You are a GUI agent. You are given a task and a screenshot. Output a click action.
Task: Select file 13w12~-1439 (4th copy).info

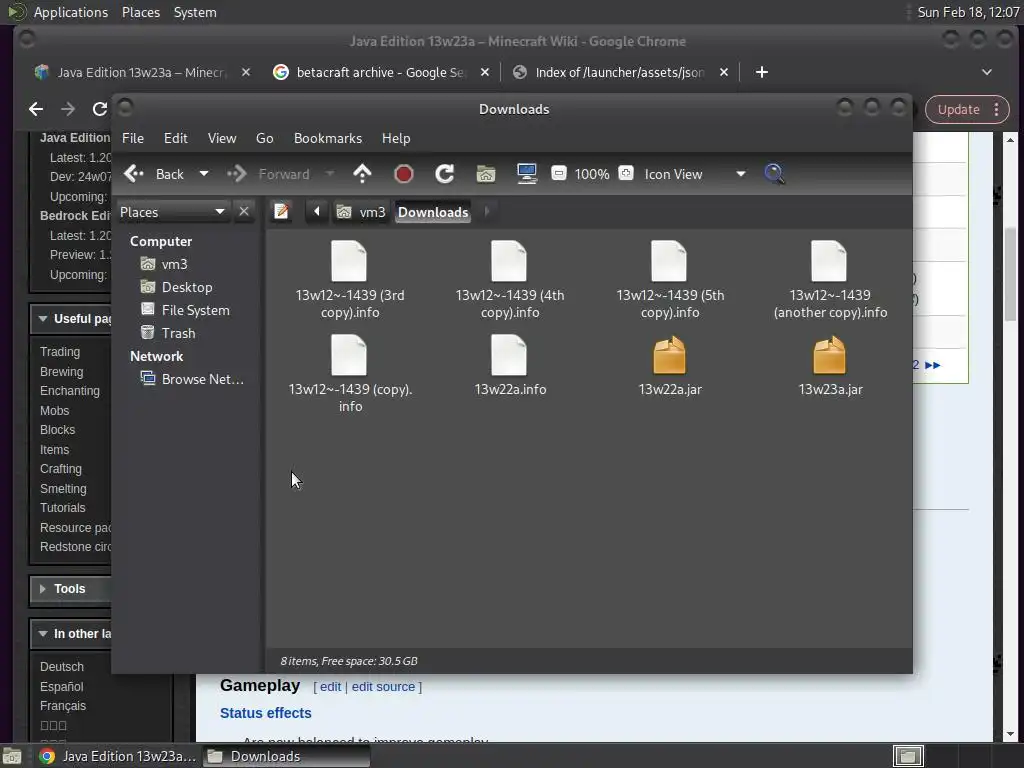pyautogui.click(x=509, y=280)
